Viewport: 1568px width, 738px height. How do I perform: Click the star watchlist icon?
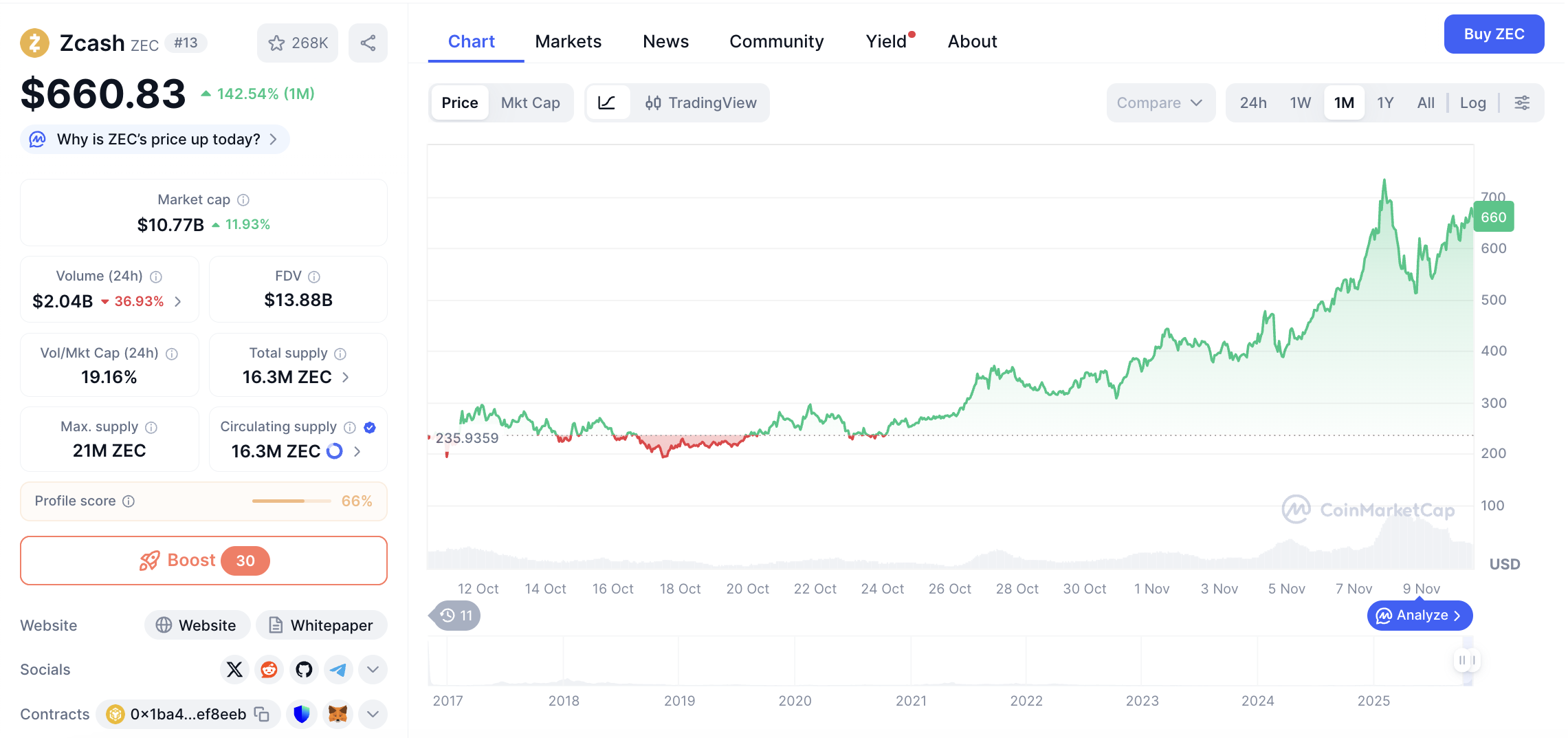(x=277, y=43)
